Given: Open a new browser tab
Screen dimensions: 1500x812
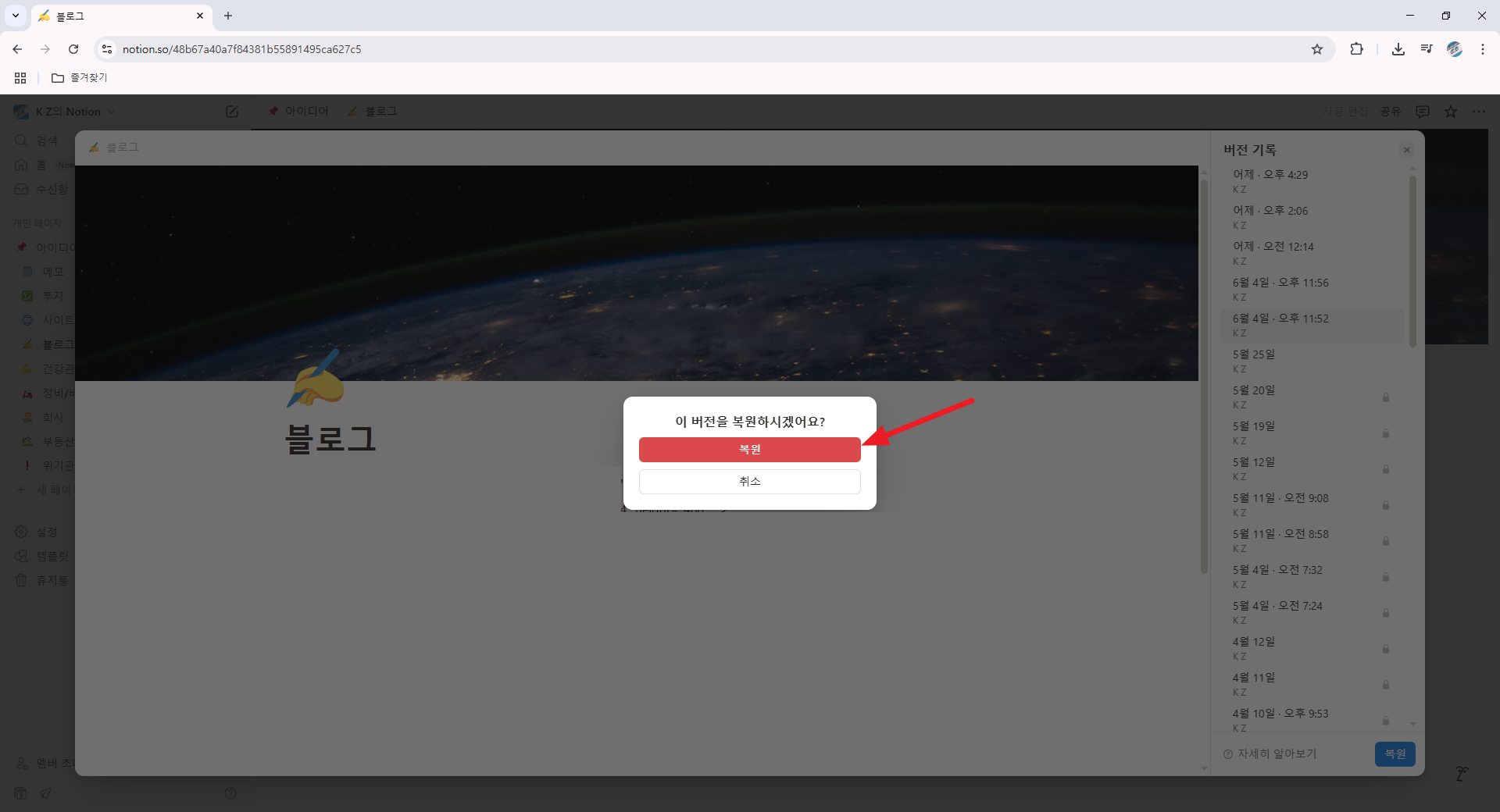Looking at the screenshot, I should pos(228,16).
